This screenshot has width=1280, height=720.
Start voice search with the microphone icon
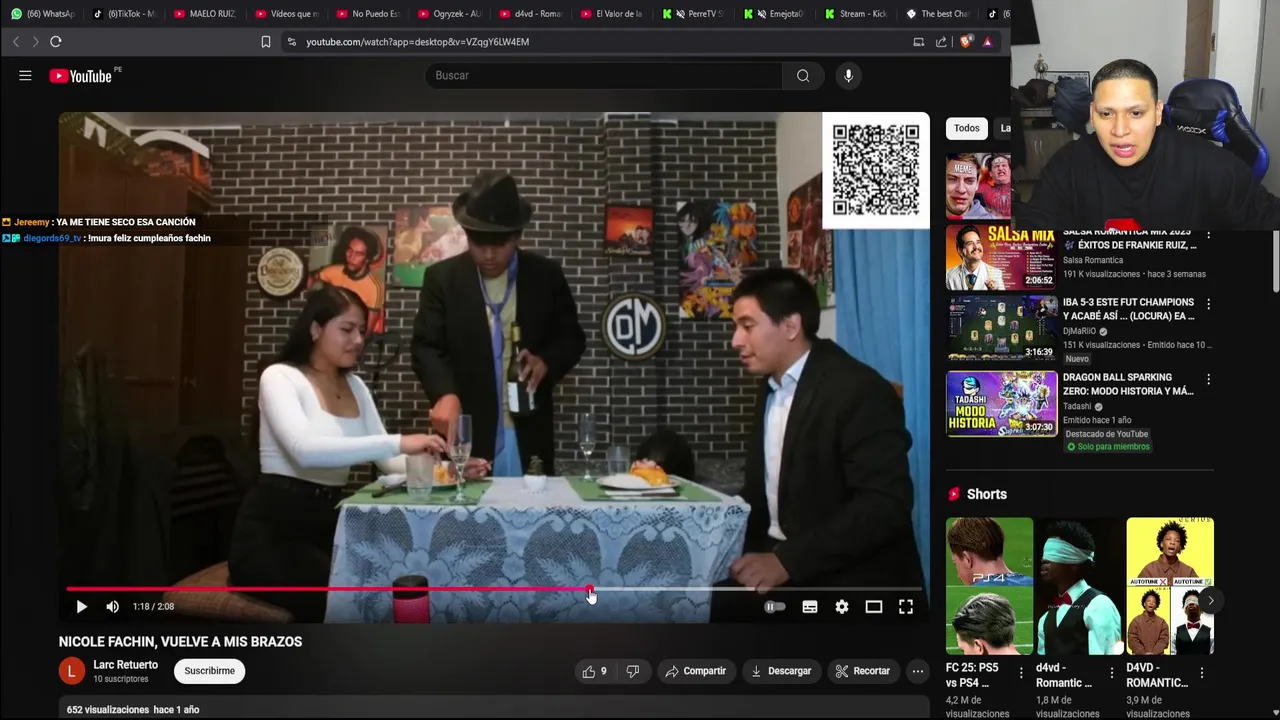pos(848,76)
